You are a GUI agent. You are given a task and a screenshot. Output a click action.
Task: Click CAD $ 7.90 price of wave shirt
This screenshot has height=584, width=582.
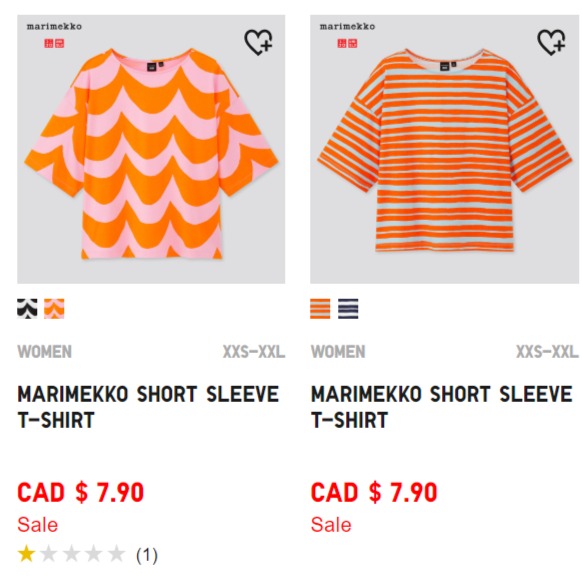pyautogui.click(x=80, y=492)
